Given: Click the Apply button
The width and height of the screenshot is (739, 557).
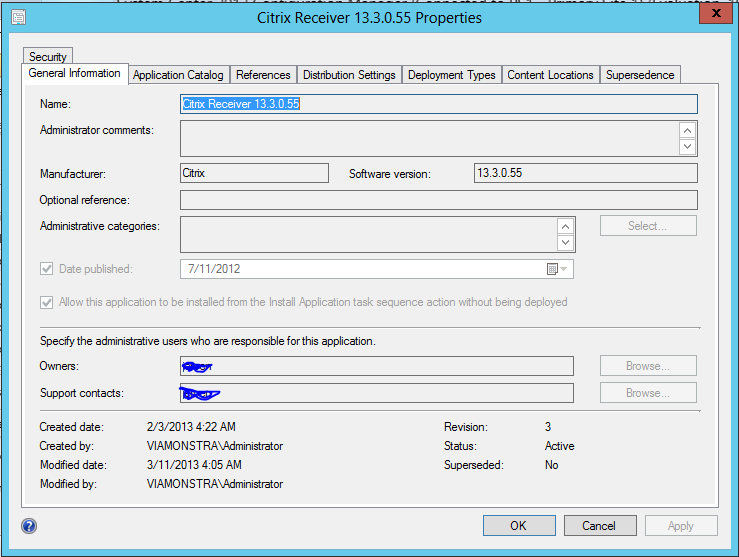Looking at the screenshot, I should click(681, 525).
